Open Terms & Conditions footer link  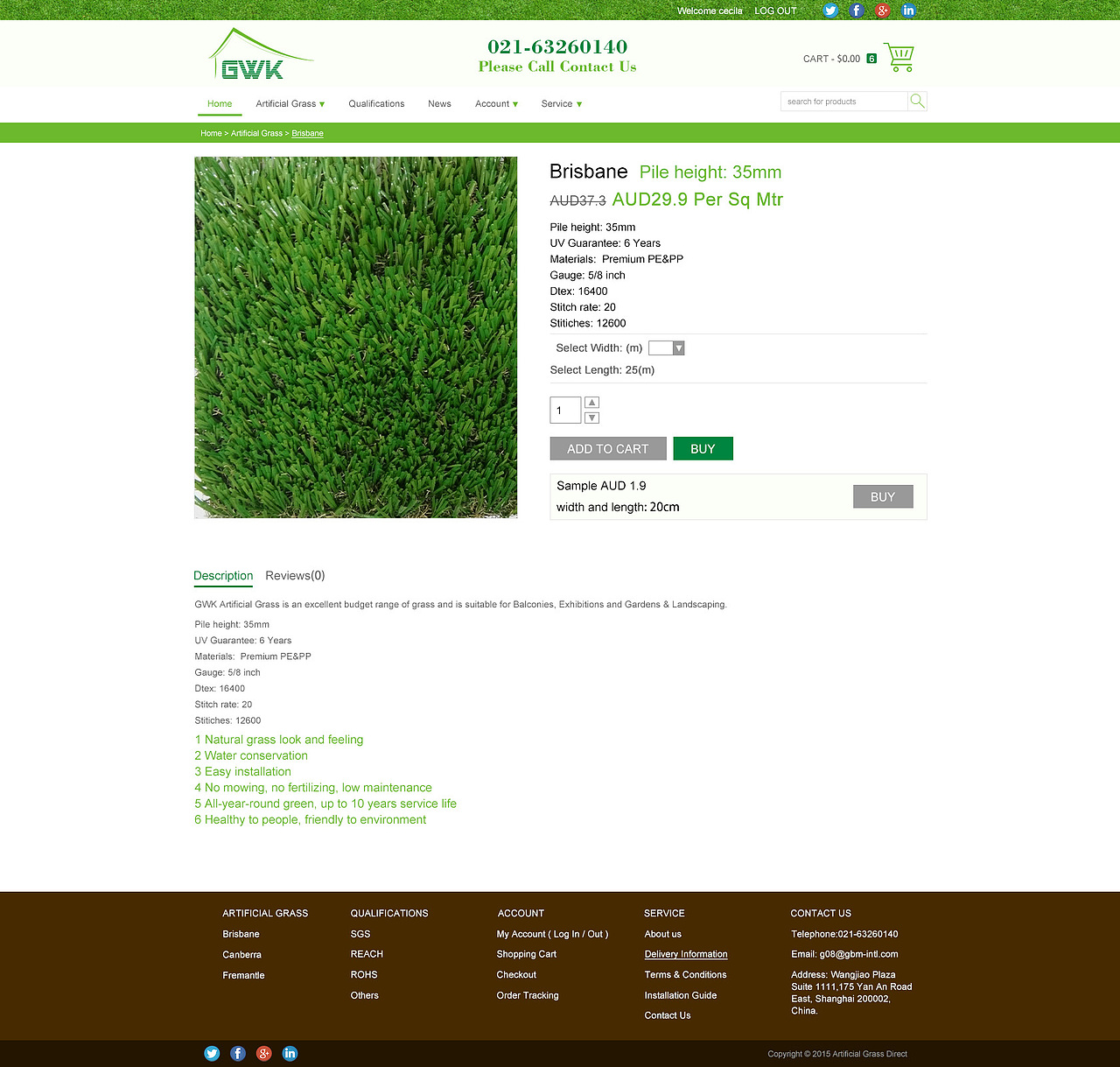[686, 974]
